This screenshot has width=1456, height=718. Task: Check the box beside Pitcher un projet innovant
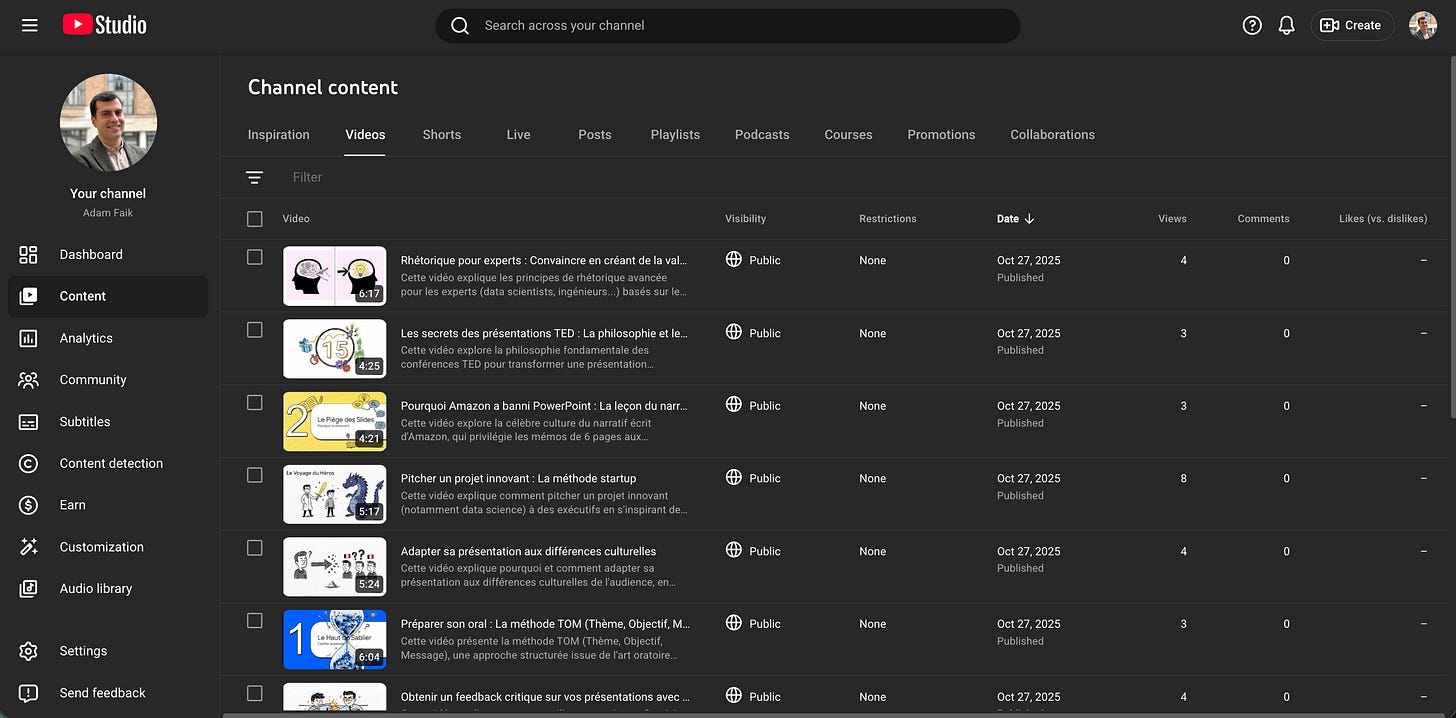(254, 475)
